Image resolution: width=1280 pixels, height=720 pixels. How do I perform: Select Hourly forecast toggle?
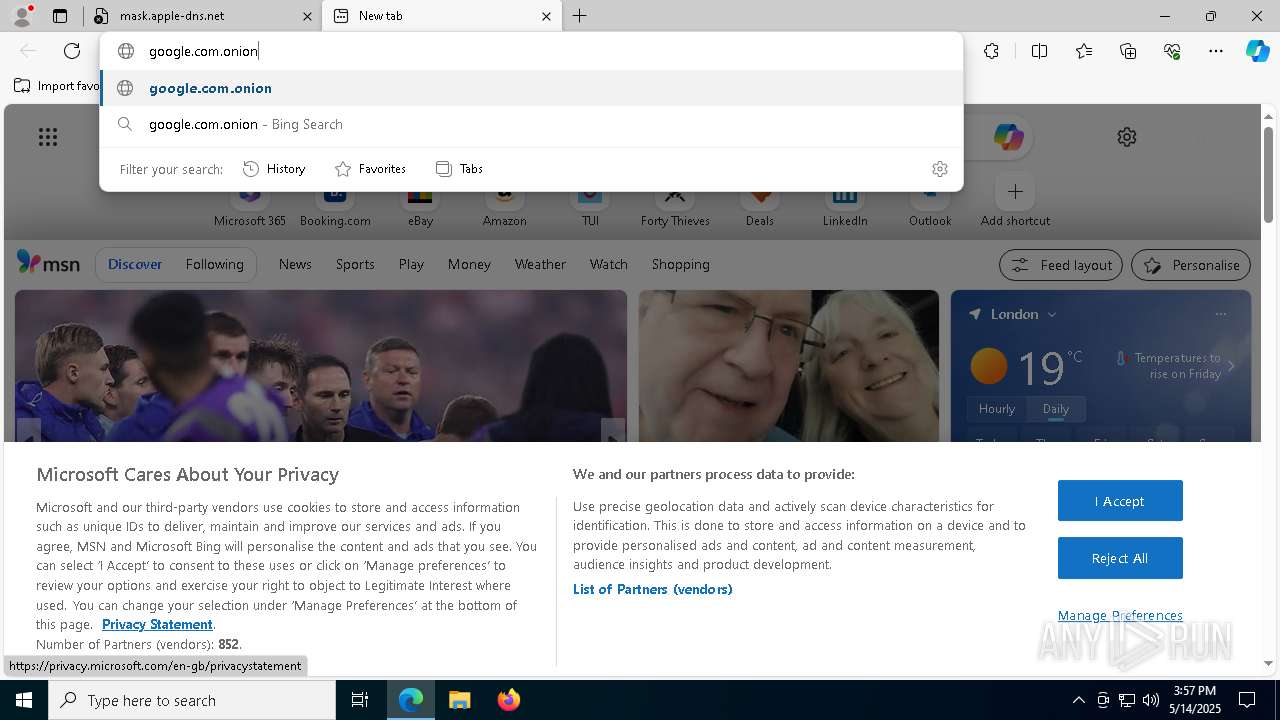pos(997,408)
